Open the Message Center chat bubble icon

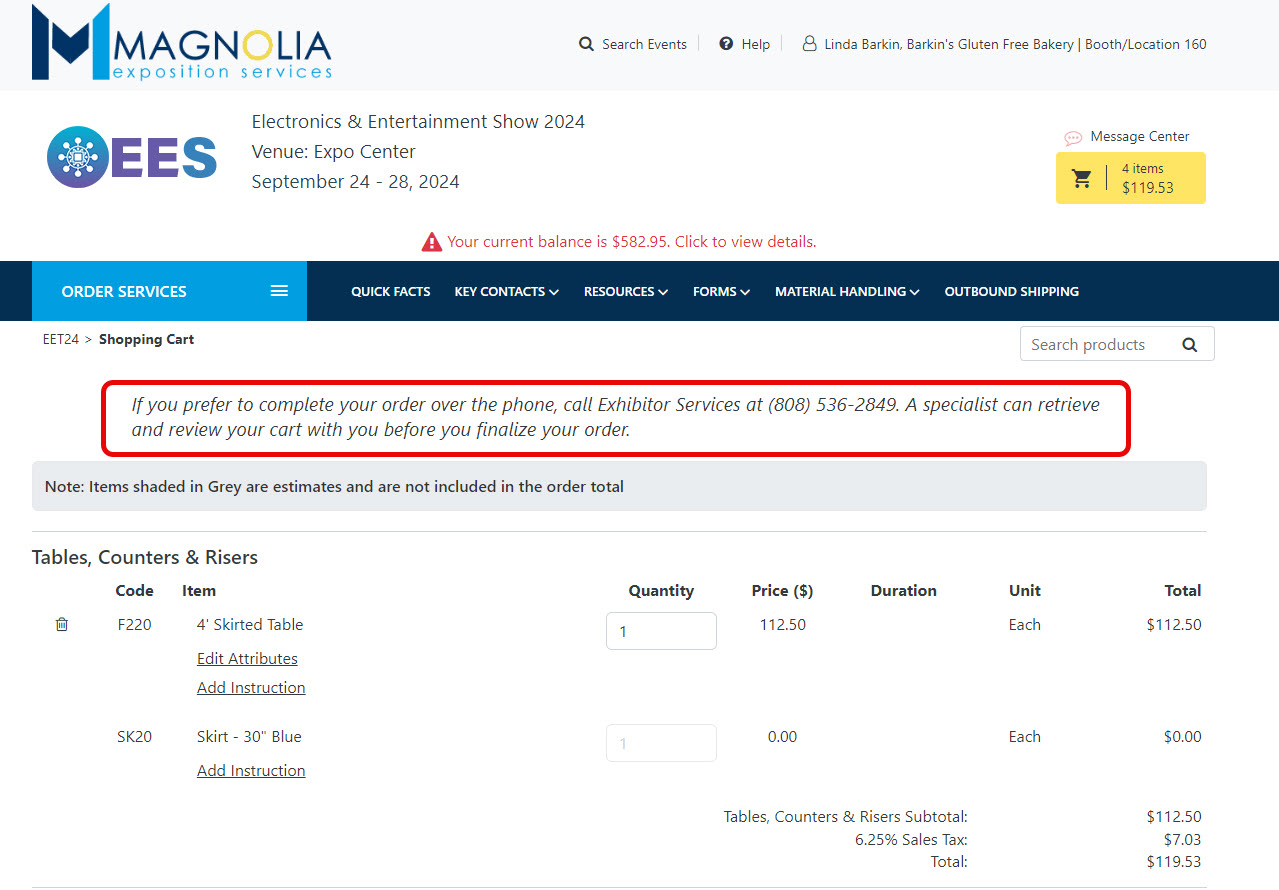(1073, 138)
